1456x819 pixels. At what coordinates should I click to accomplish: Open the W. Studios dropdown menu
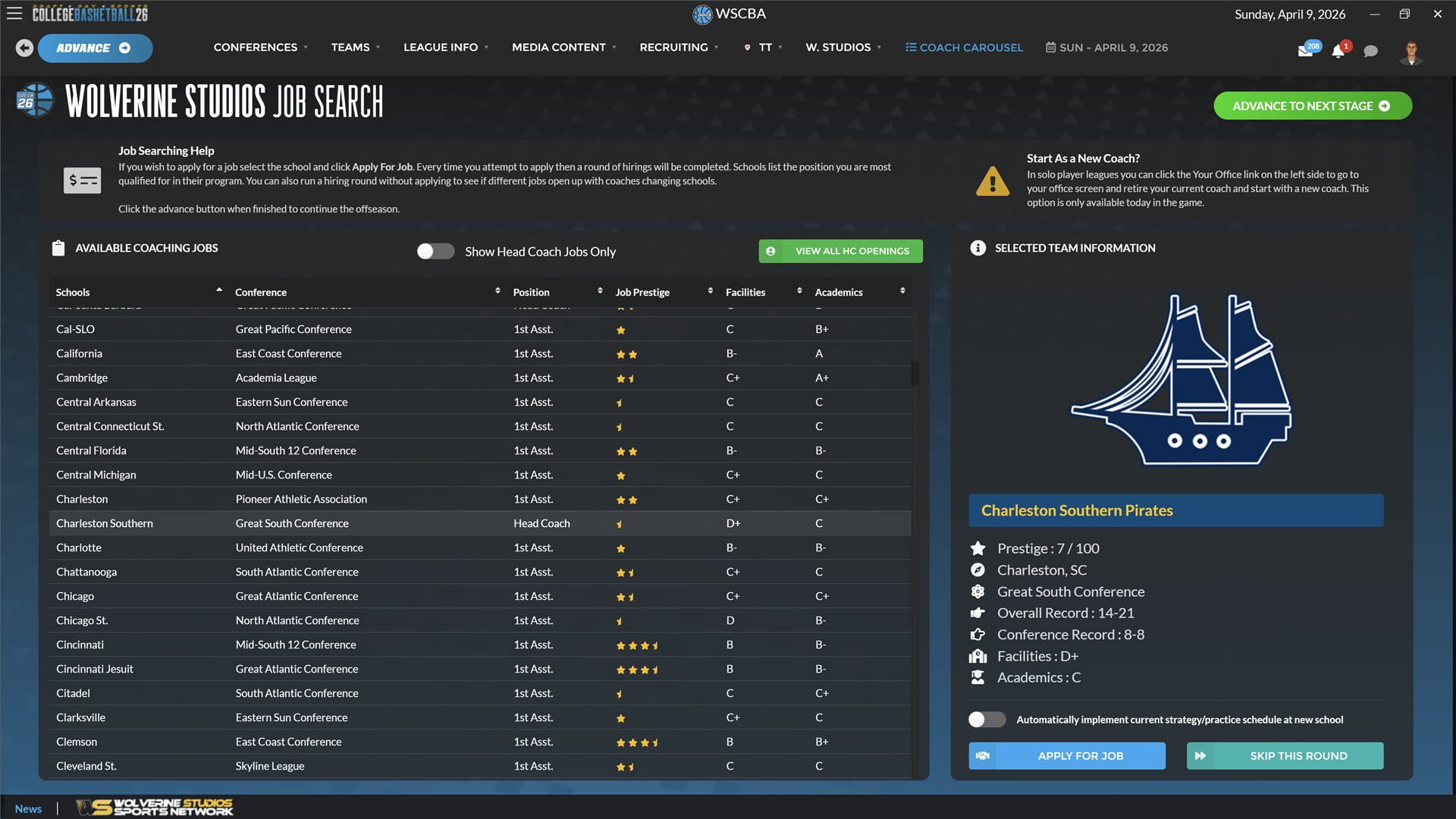pyautogui.click(x=839, y=47)
